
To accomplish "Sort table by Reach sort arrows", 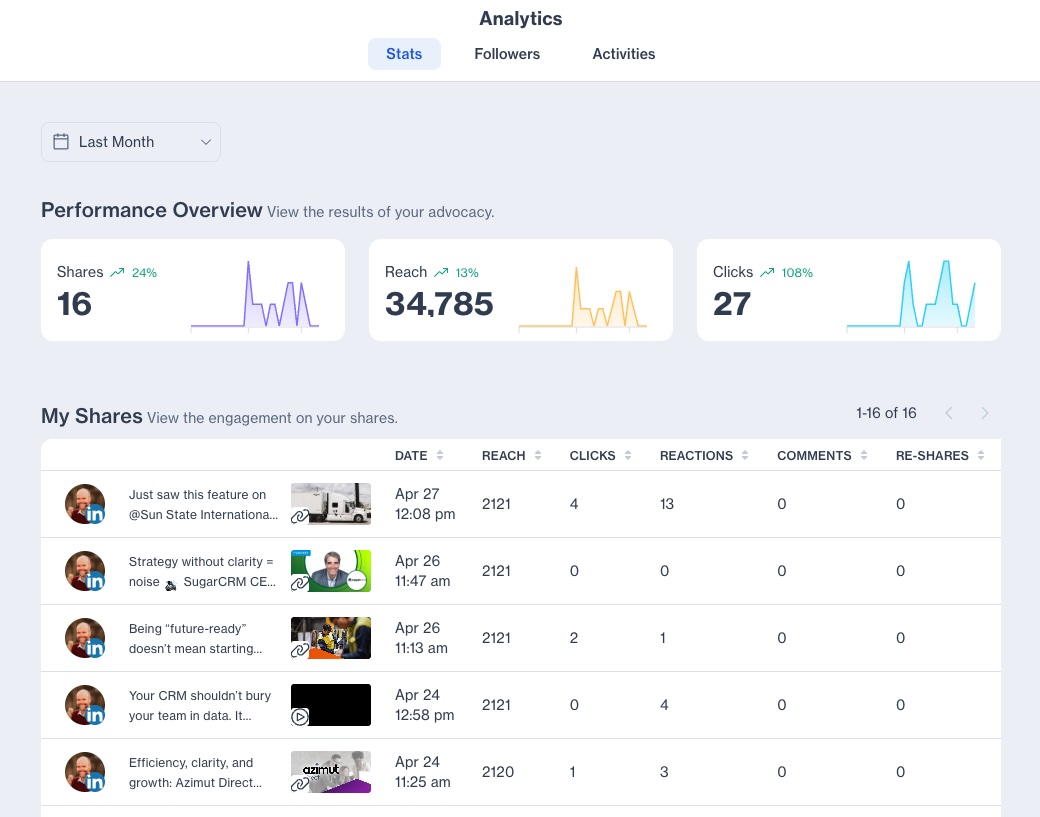I will [537, 455].
